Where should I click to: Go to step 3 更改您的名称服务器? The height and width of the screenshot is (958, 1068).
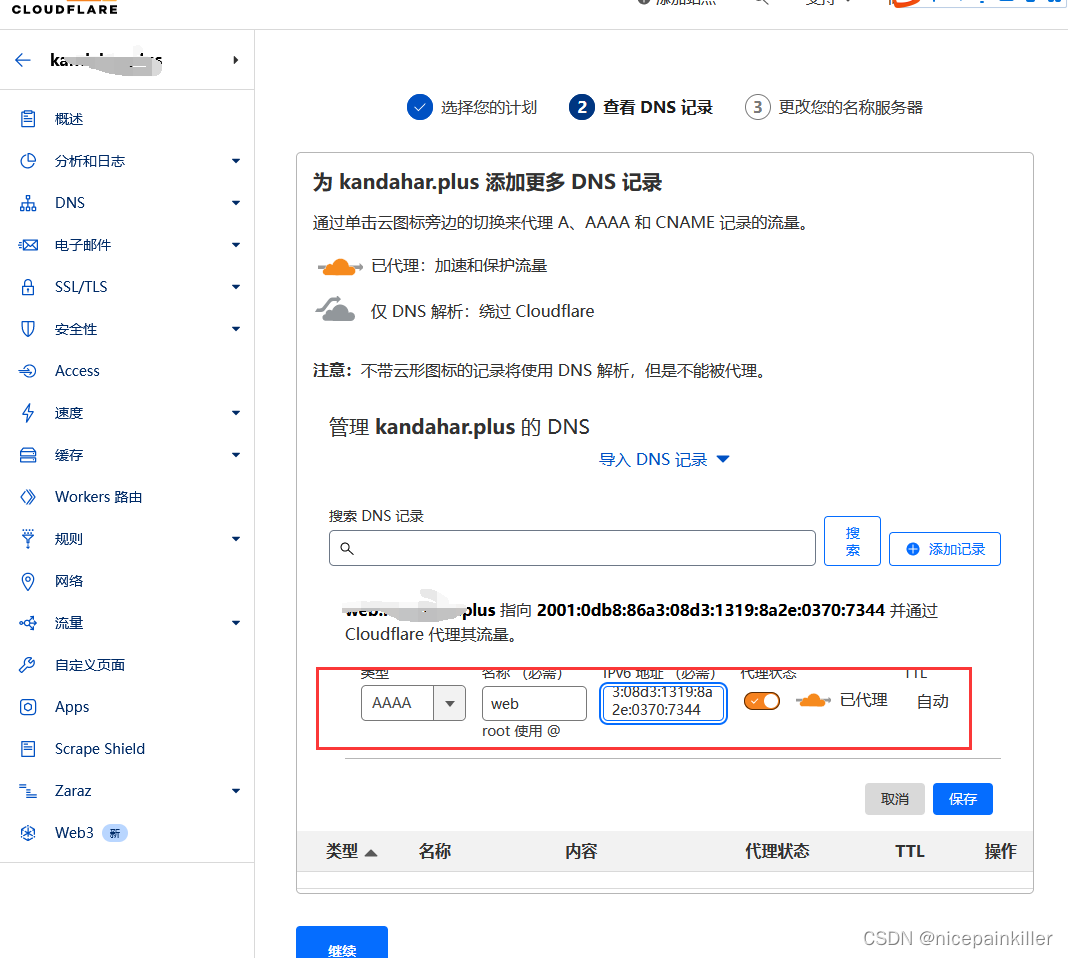click(833, 107)
